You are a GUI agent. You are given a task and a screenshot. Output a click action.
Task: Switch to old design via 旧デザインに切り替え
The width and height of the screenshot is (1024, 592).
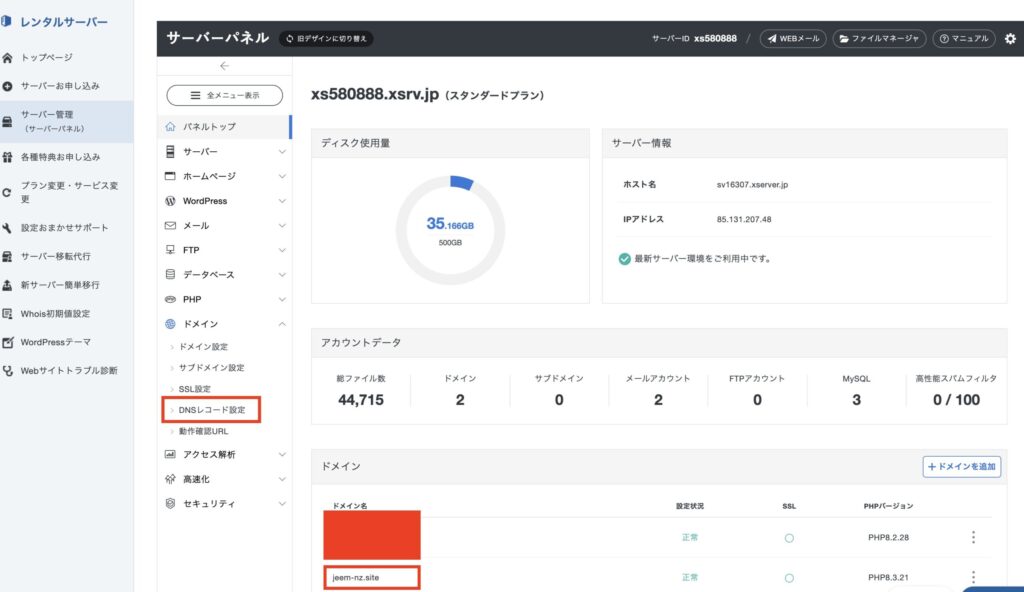(326, 39)
